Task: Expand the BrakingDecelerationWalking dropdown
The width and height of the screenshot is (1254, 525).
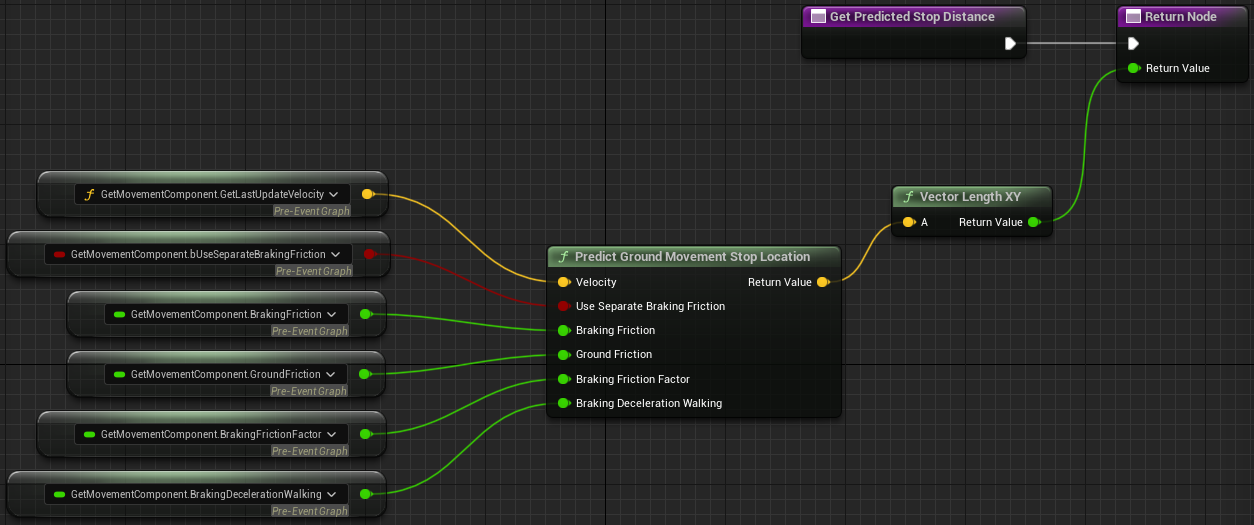Action: coord(334,494)
